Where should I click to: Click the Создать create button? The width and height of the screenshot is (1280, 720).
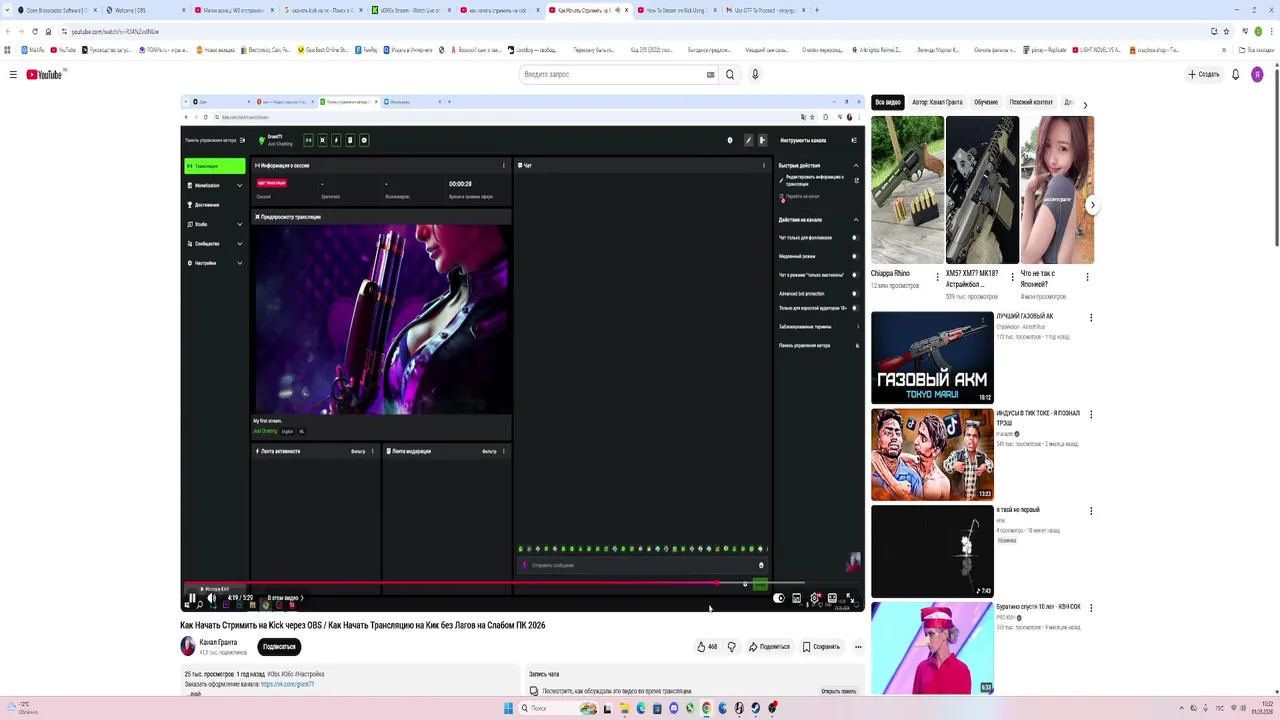tap(1204, 74)
